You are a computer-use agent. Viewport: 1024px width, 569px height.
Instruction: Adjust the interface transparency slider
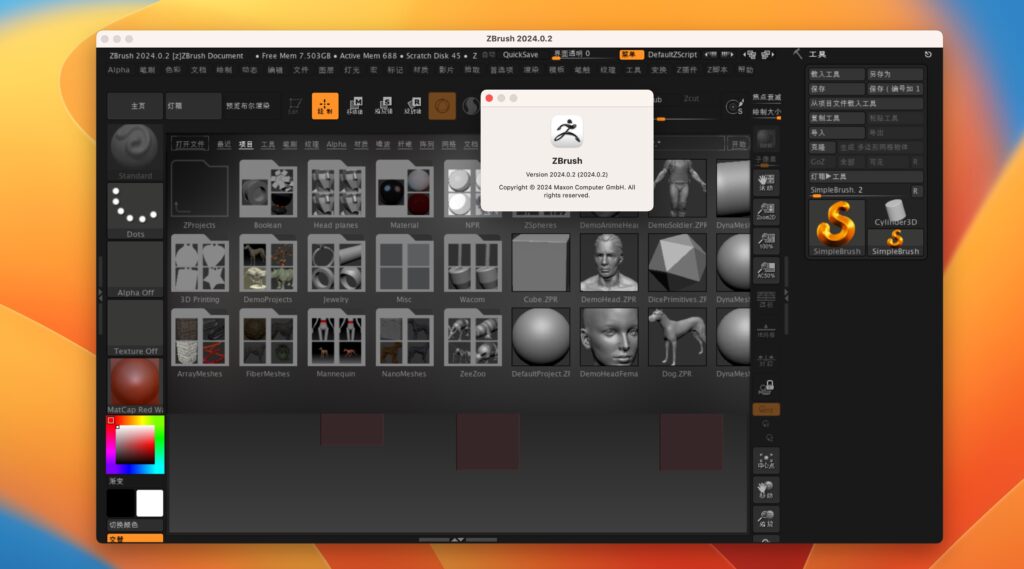[581, 55]
